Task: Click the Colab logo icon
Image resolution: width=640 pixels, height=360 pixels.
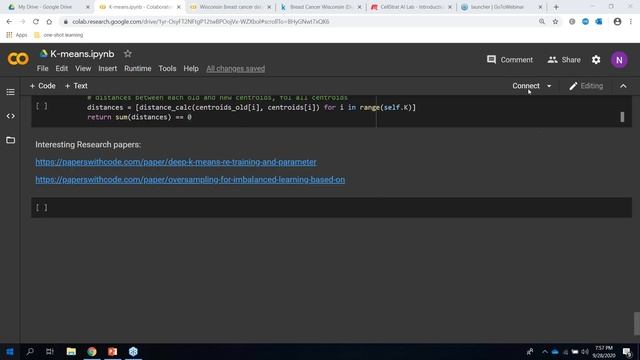Action: (18, 59)
